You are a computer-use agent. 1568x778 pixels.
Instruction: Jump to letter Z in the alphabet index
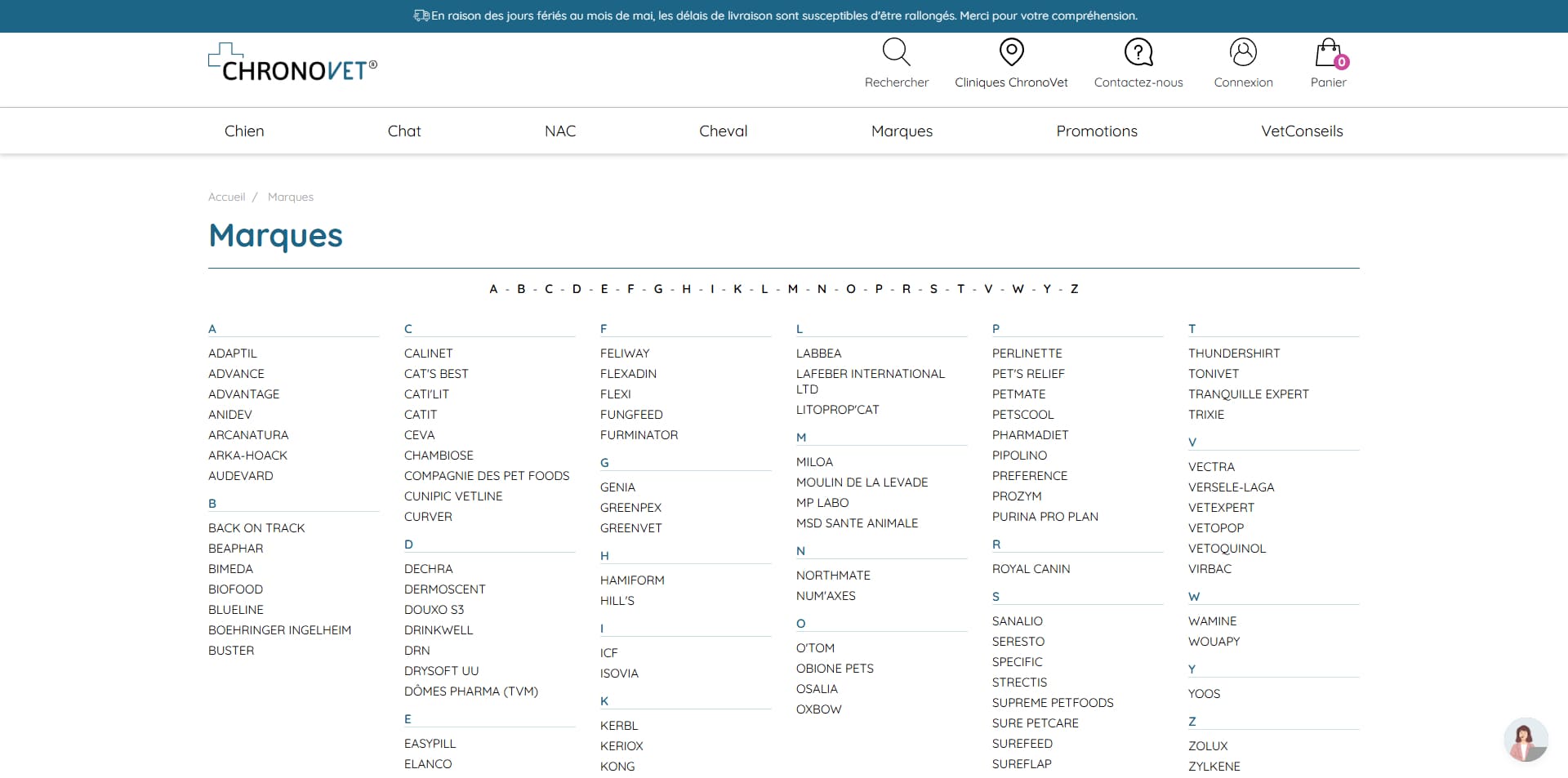(x=1074, y=289)
